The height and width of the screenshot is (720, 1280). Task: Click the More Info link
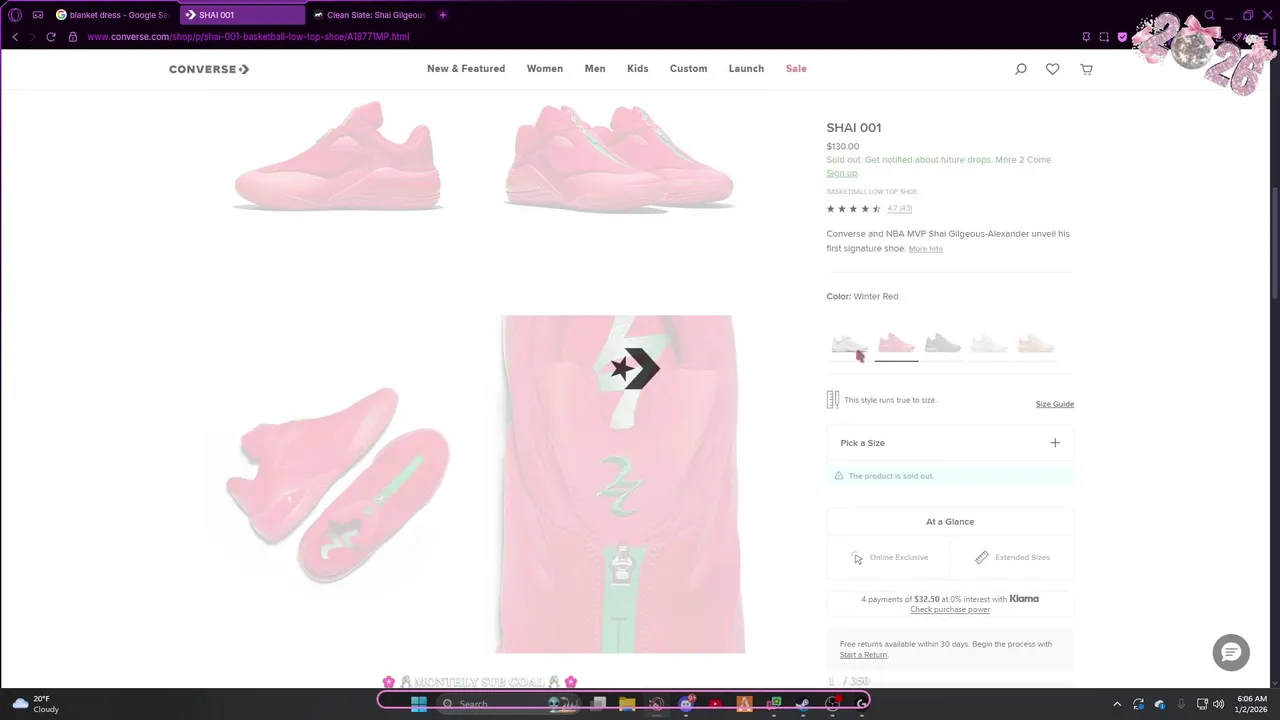point(925,249)
